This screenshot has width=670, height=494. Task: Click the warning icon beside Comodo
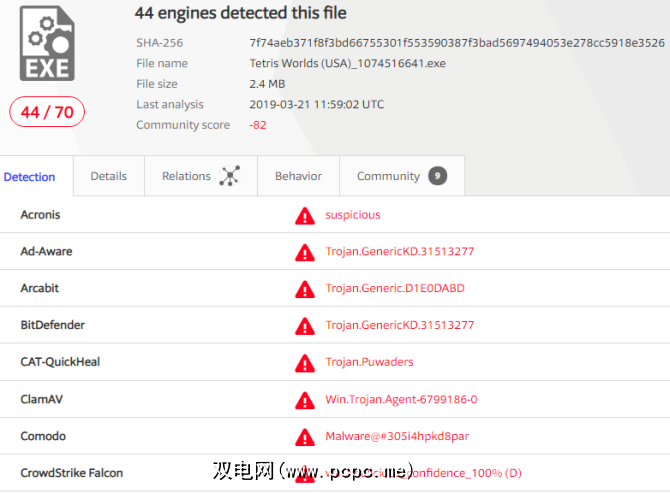(305, 437)
